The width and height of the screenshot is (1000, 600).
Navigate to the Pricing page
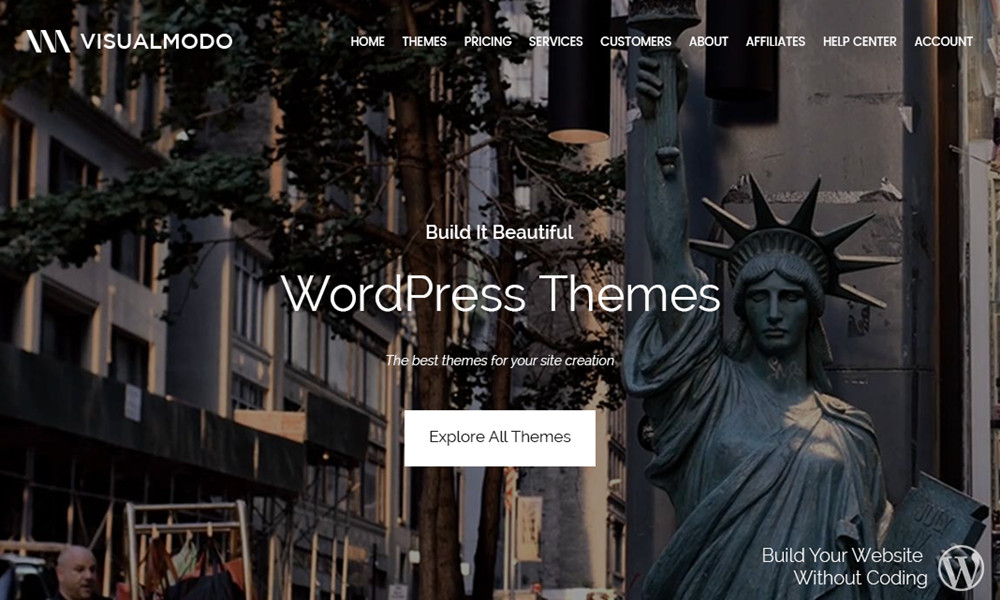pos(487,41)
